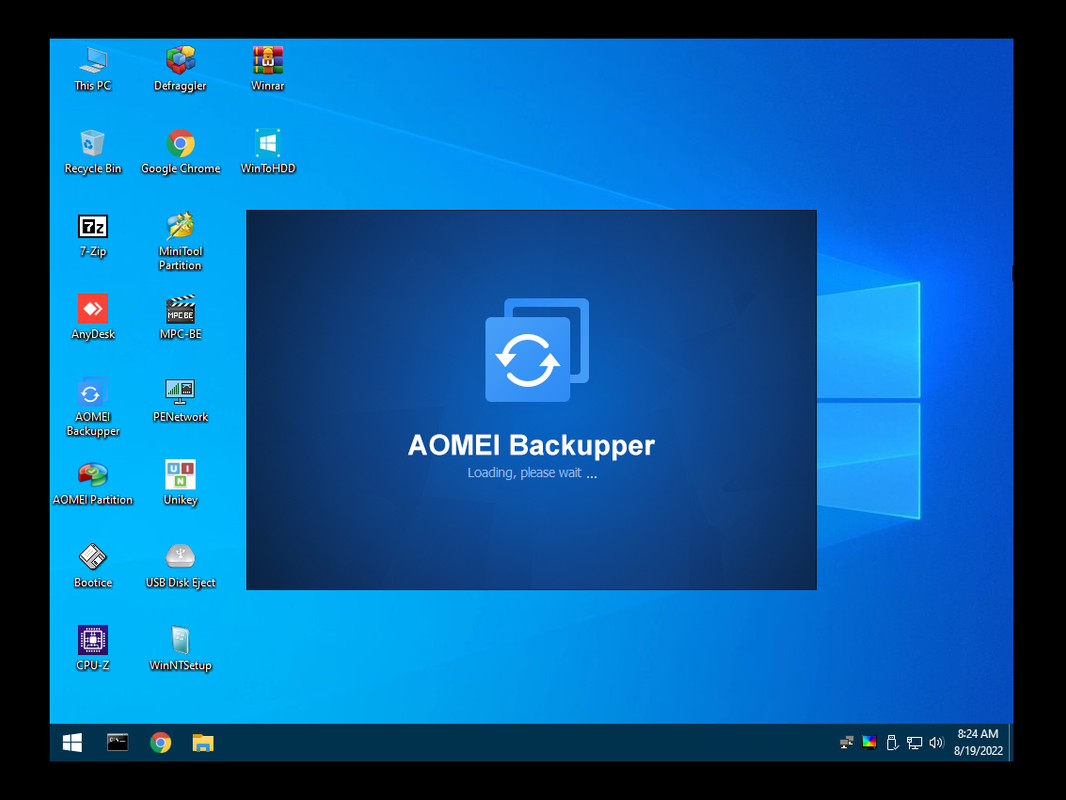This screenshot has width=1066, height=800.
Task: Launch Bootice desktop shortcut
Action: coord(92,566)
